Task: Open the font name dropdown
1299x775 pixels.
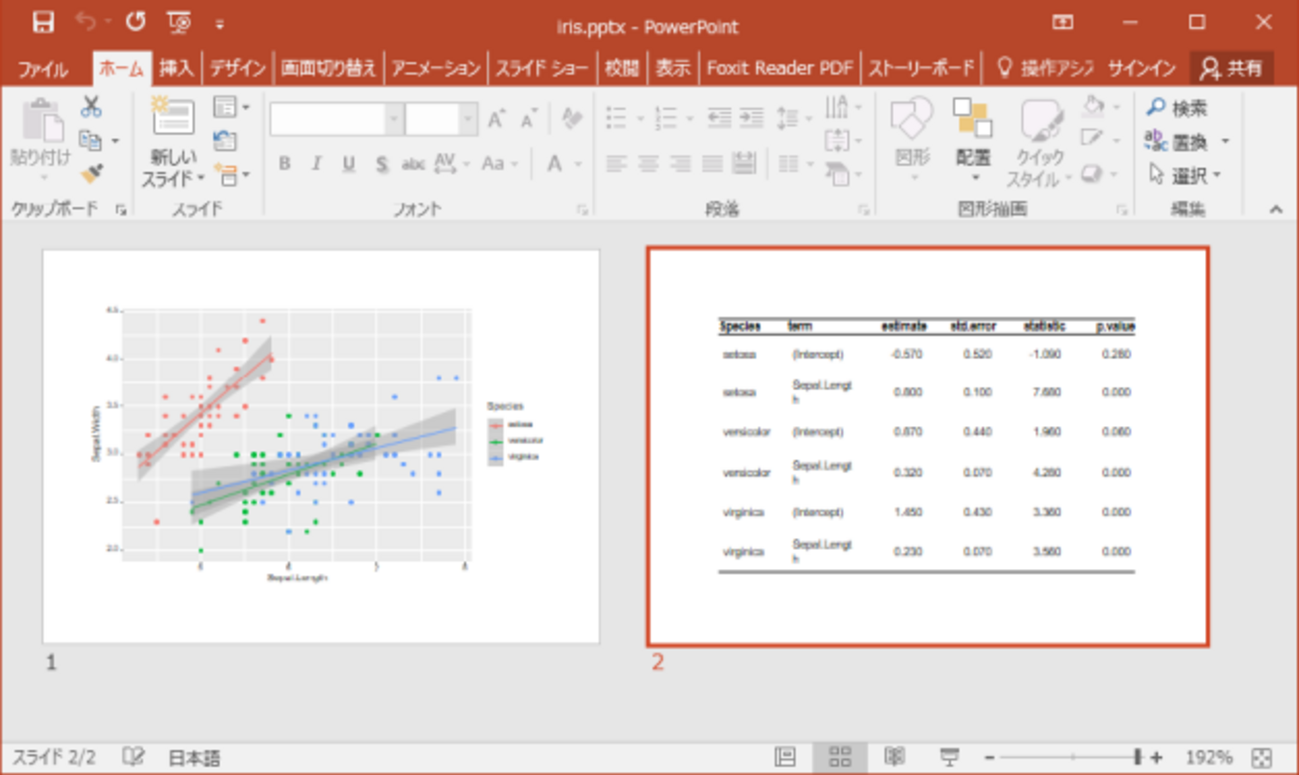Action: (x=393, y=119)
